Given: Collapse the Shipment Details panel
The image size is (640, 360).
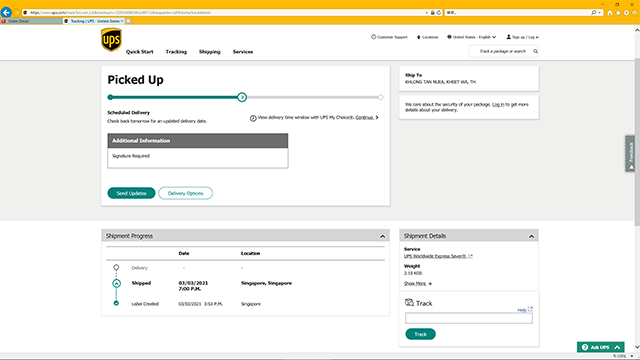Looking at the screenshot, I should [531, 236].
